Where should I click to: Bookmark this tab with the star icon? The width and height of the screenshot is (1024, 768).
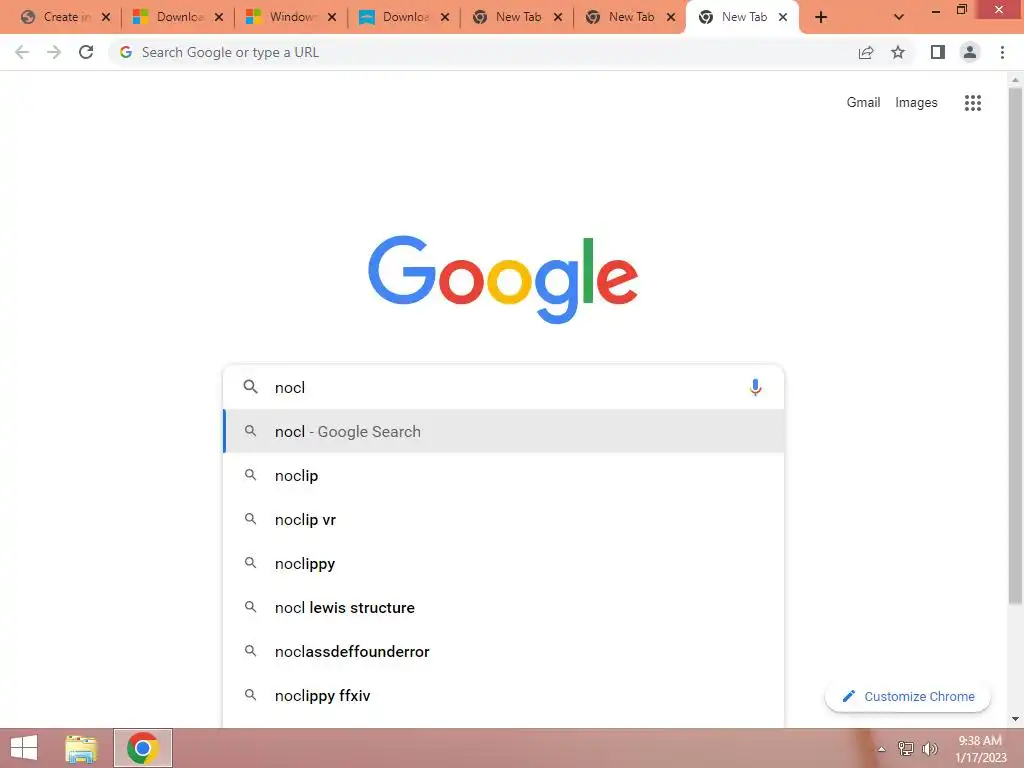[x=898, y=52]
